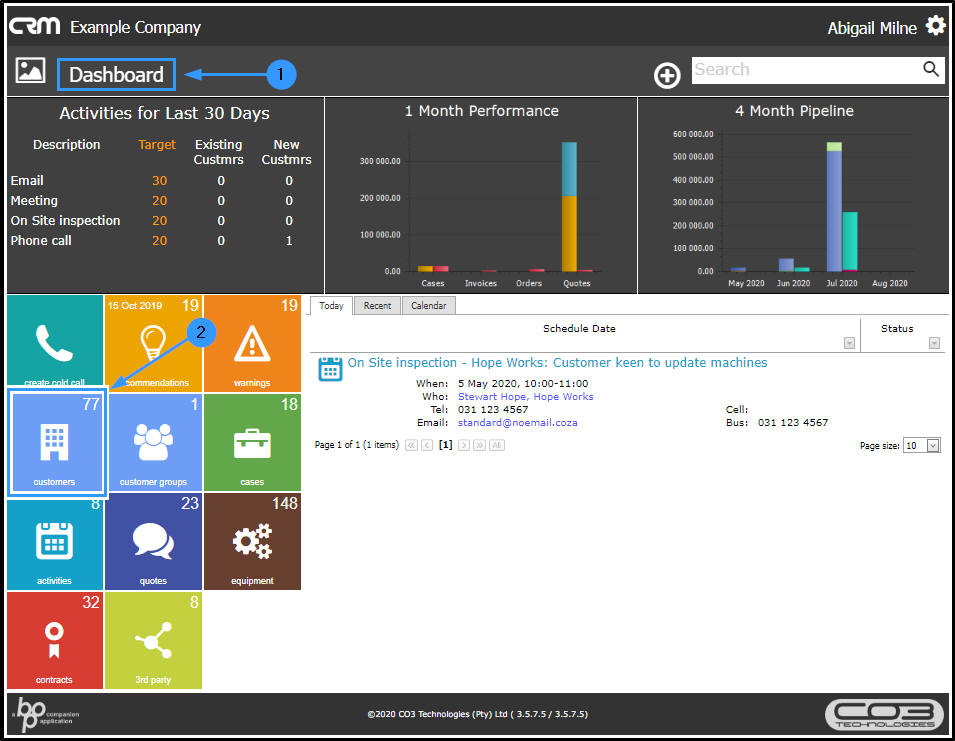Click the standard@noemail.coza email link
Viewport: 955px width, 741px height.
[x=518, y=423]
